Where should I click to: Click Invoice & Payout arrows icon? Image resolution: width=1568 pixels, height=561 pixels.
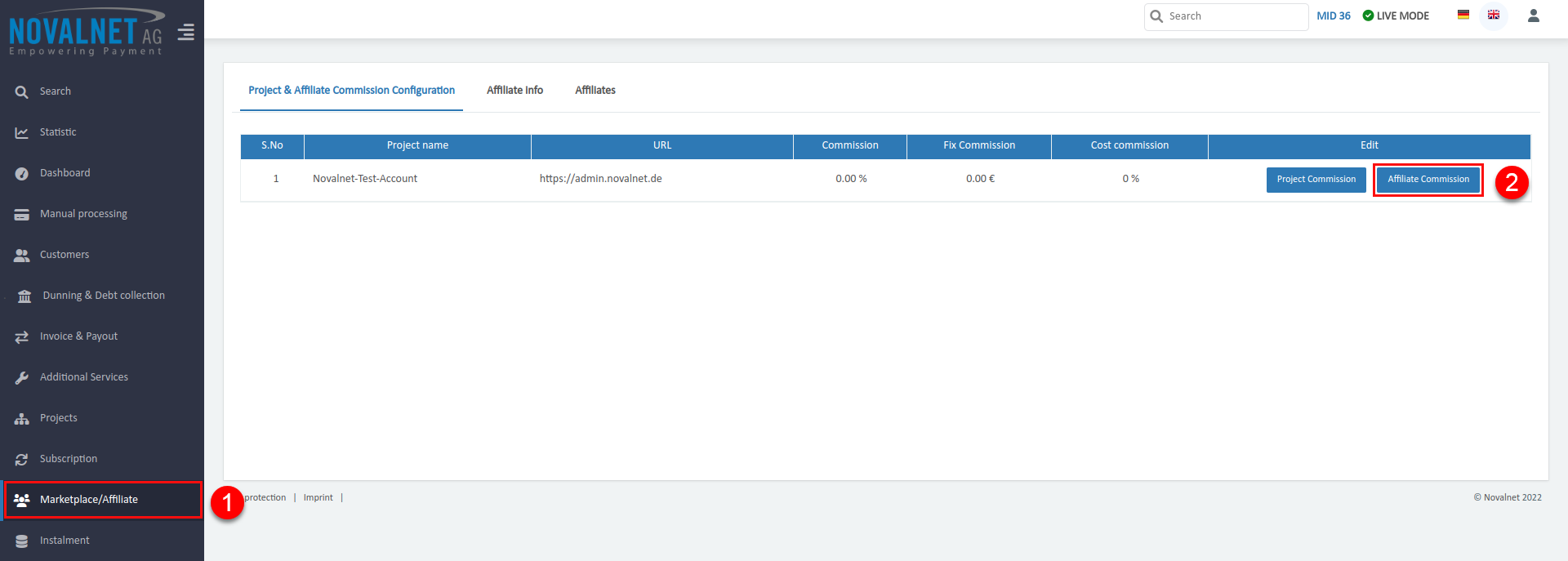[x=22, y=336]
